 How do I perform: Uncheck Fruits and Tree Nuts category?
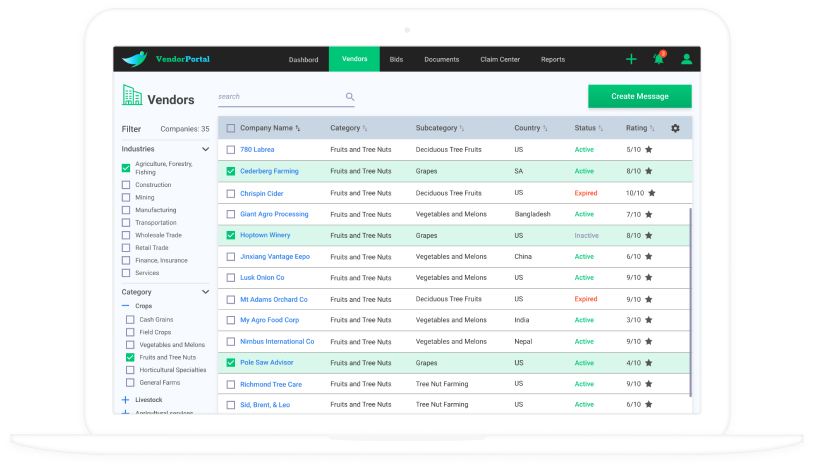tap(130, 357)
